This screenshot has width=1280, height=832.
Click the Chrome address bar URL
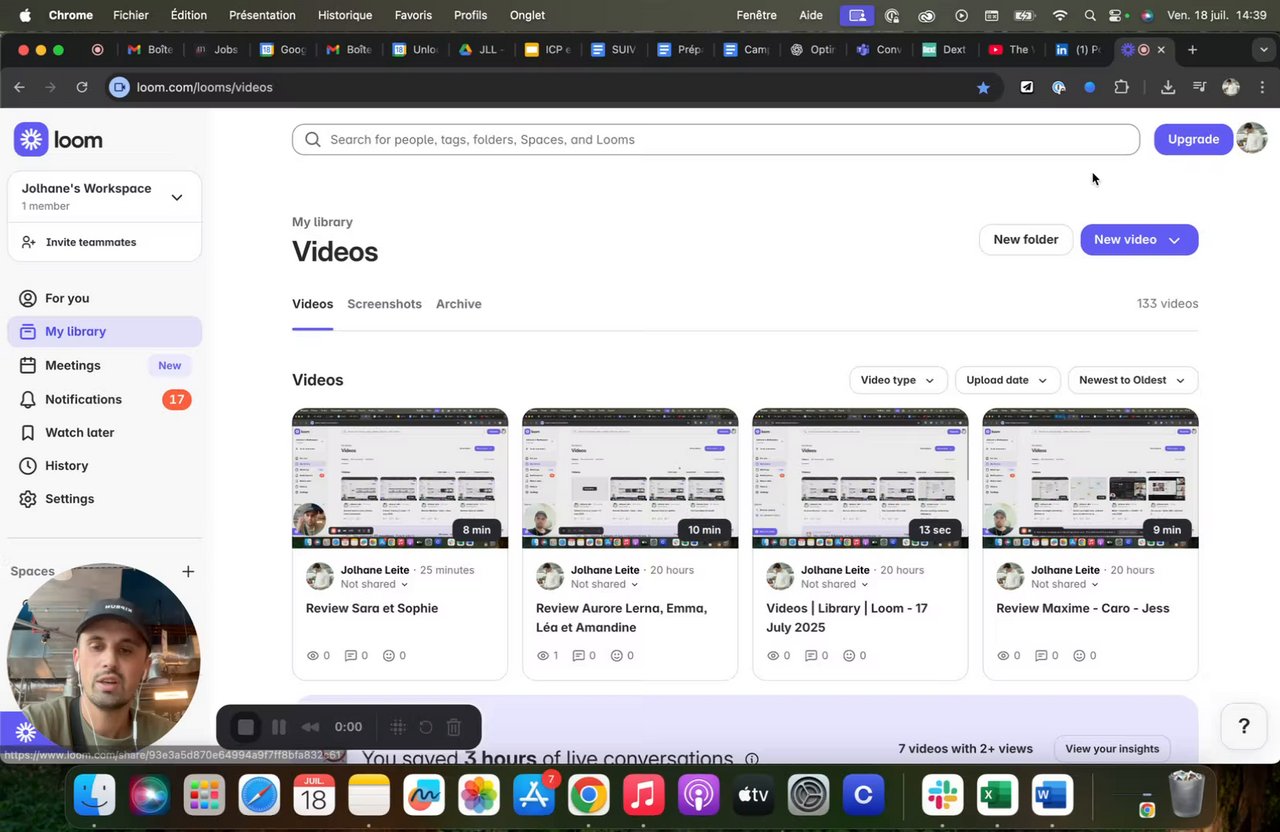pyautogui.click(x=204, y=87)
